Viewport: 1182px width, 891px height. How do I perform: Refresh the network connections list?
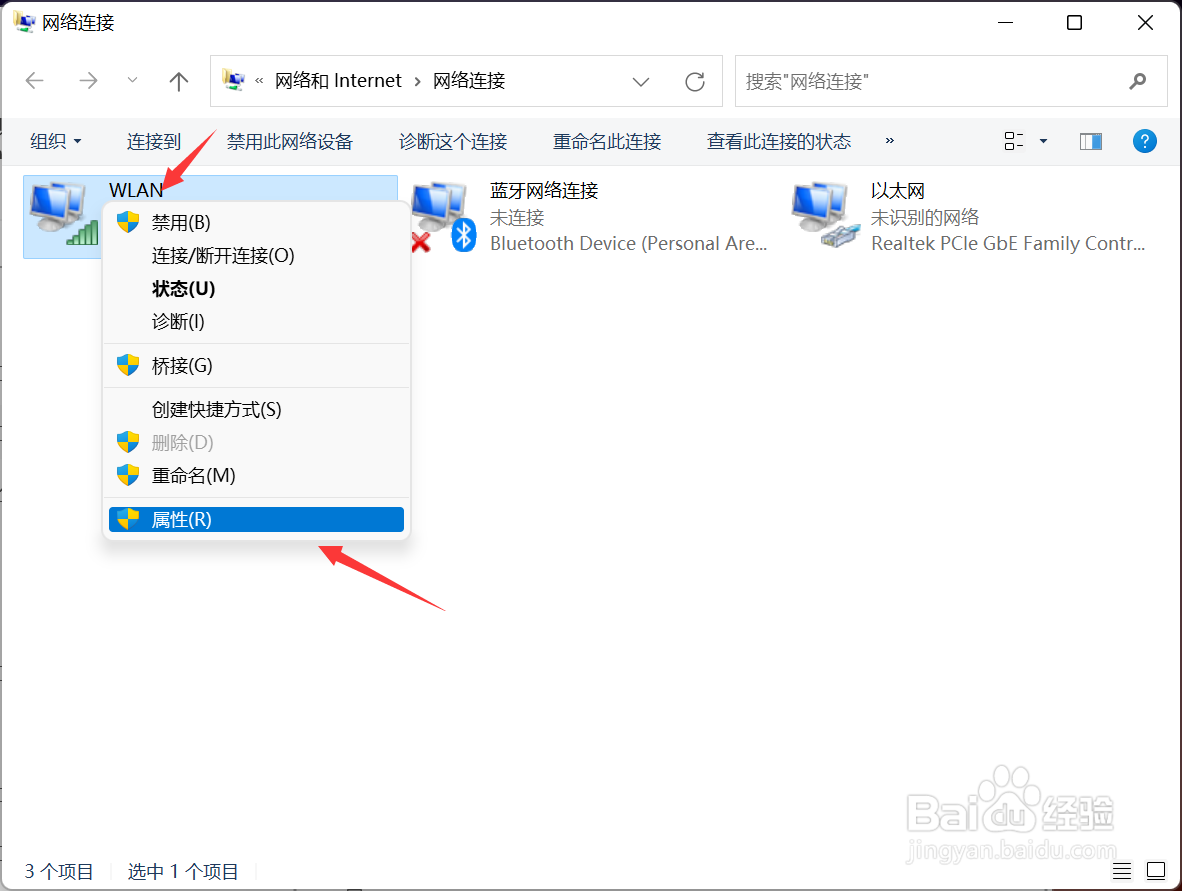(694, 81)
